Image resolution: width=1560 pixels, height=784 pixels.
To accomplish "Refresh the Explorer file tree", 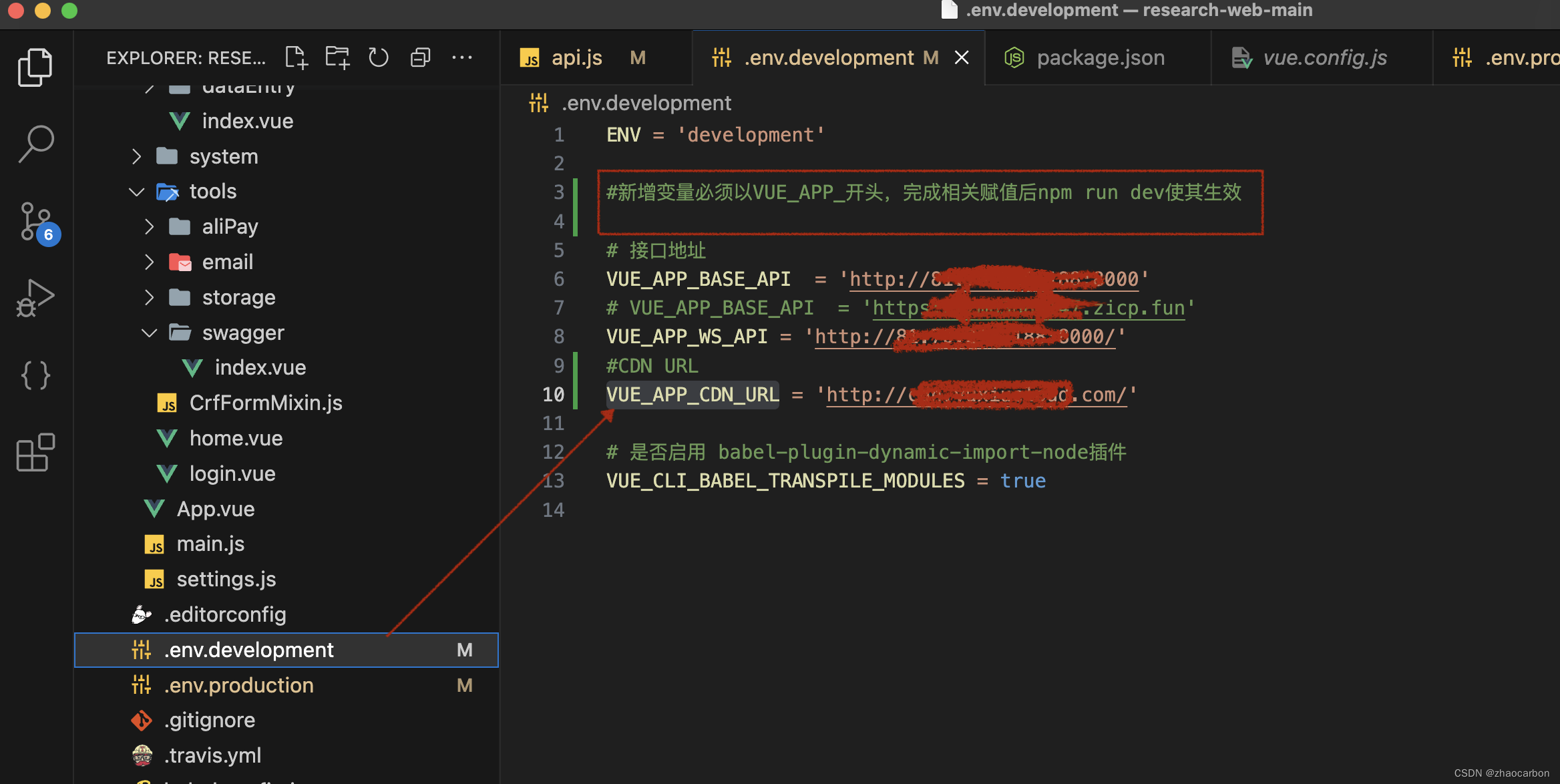I will click(379, 57).
